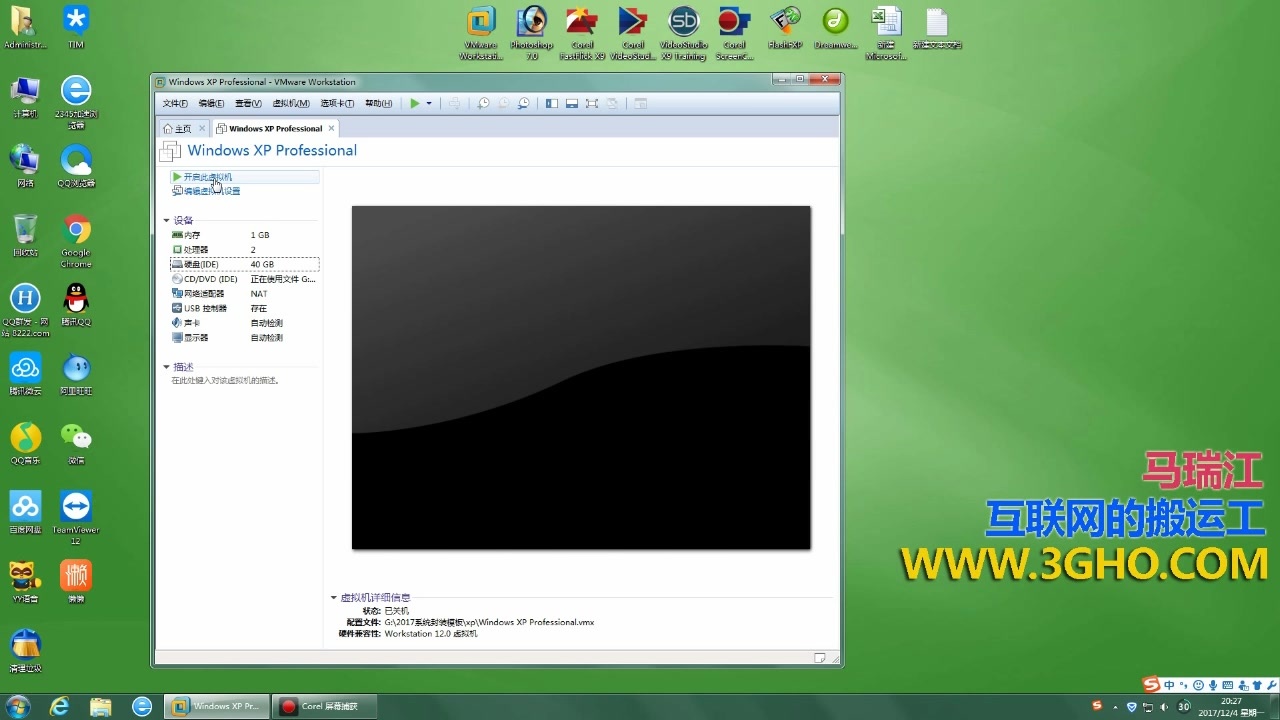The height and width of the screenshot is (720, 1280).
Task: Open file explorer from taskbar
Action: 101,706
